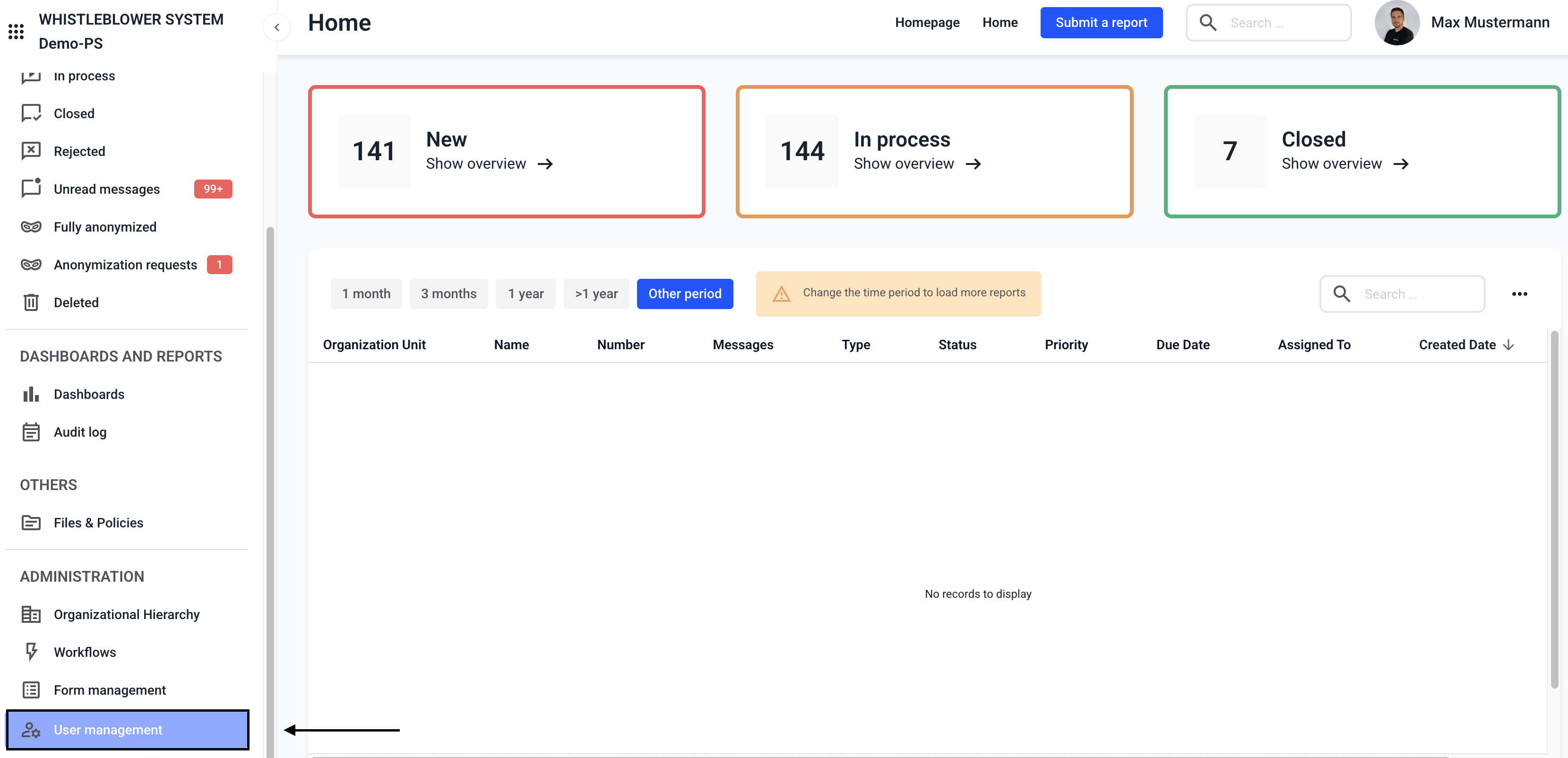Sort by the Created Date column arrow
The height and width of the screenshot is (758, 1568).
click(x=1508, y=345)
